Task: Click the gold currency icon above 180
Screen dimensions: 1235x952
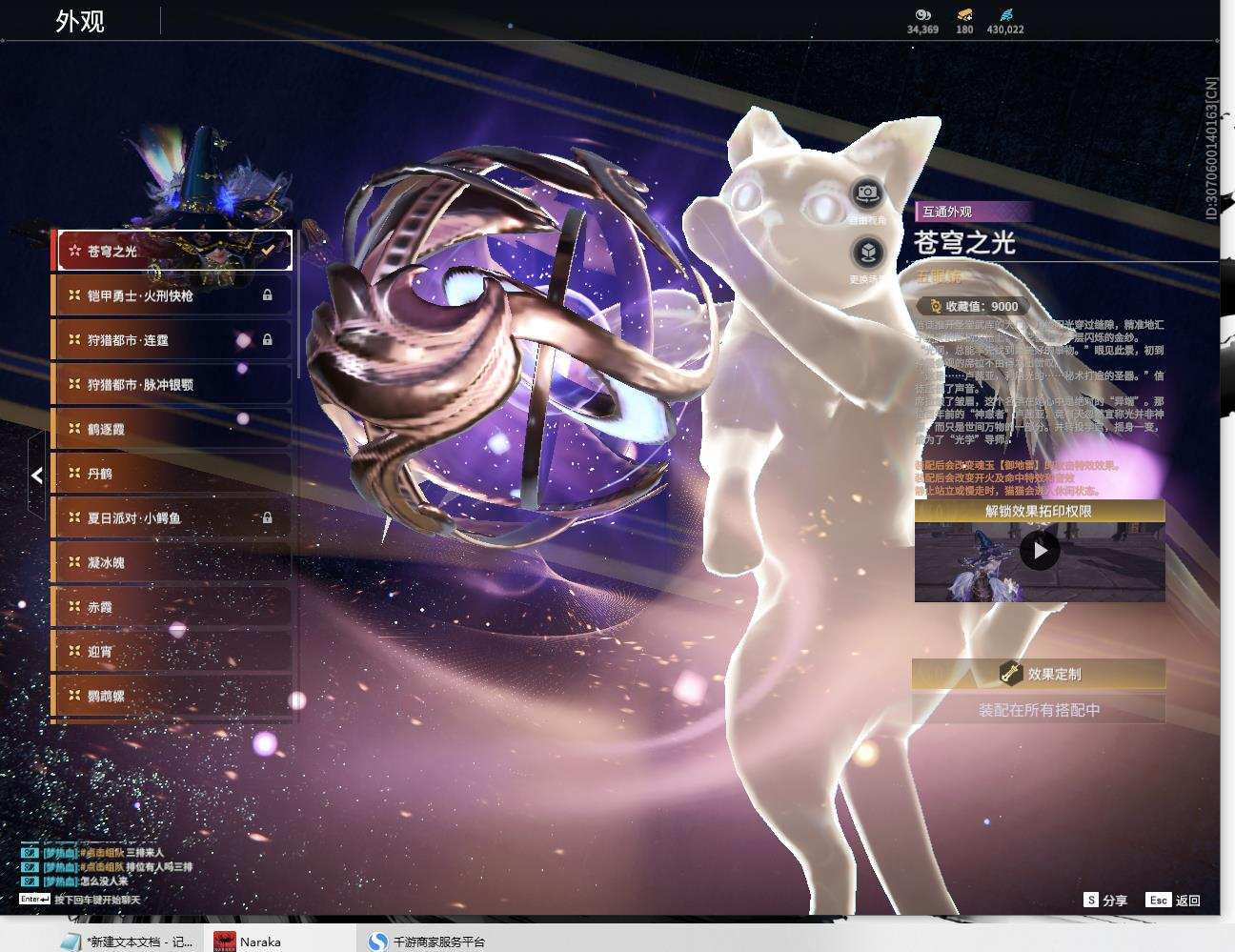Action: pyautogui.click(x=964, y=15)
